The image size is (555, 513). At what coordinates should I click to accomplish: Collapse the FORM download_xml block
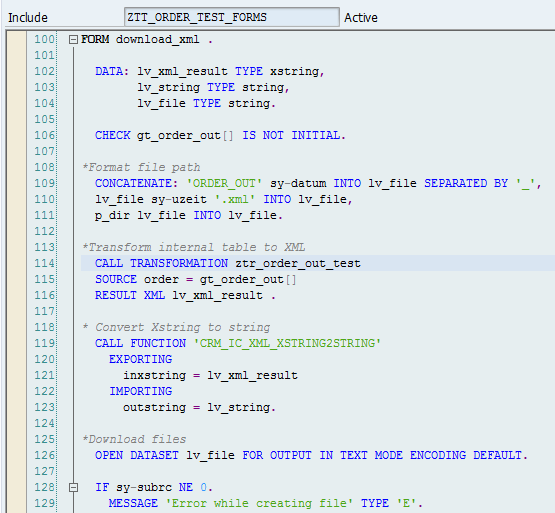(x=73, y=40)
